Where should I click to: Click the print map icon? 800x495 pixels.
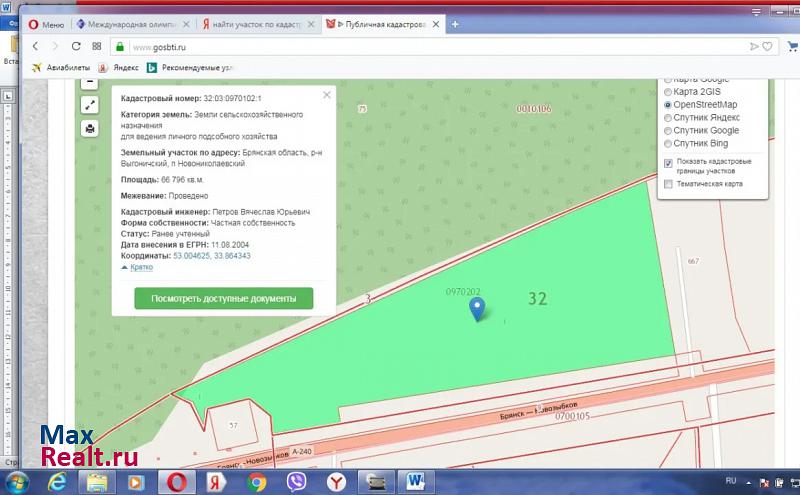tap(90, 128)
